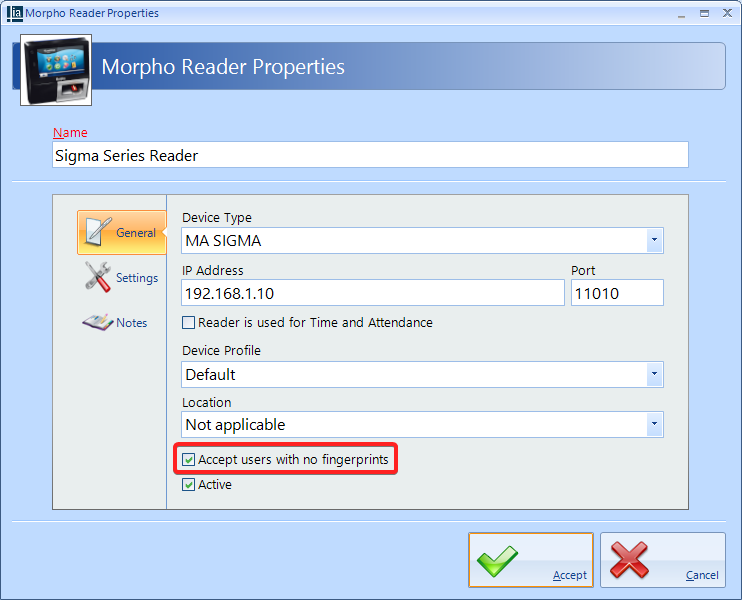Maximize the Morpho Reader Properties window
This screenshot has width=742, height=600.
click(705, 13)
